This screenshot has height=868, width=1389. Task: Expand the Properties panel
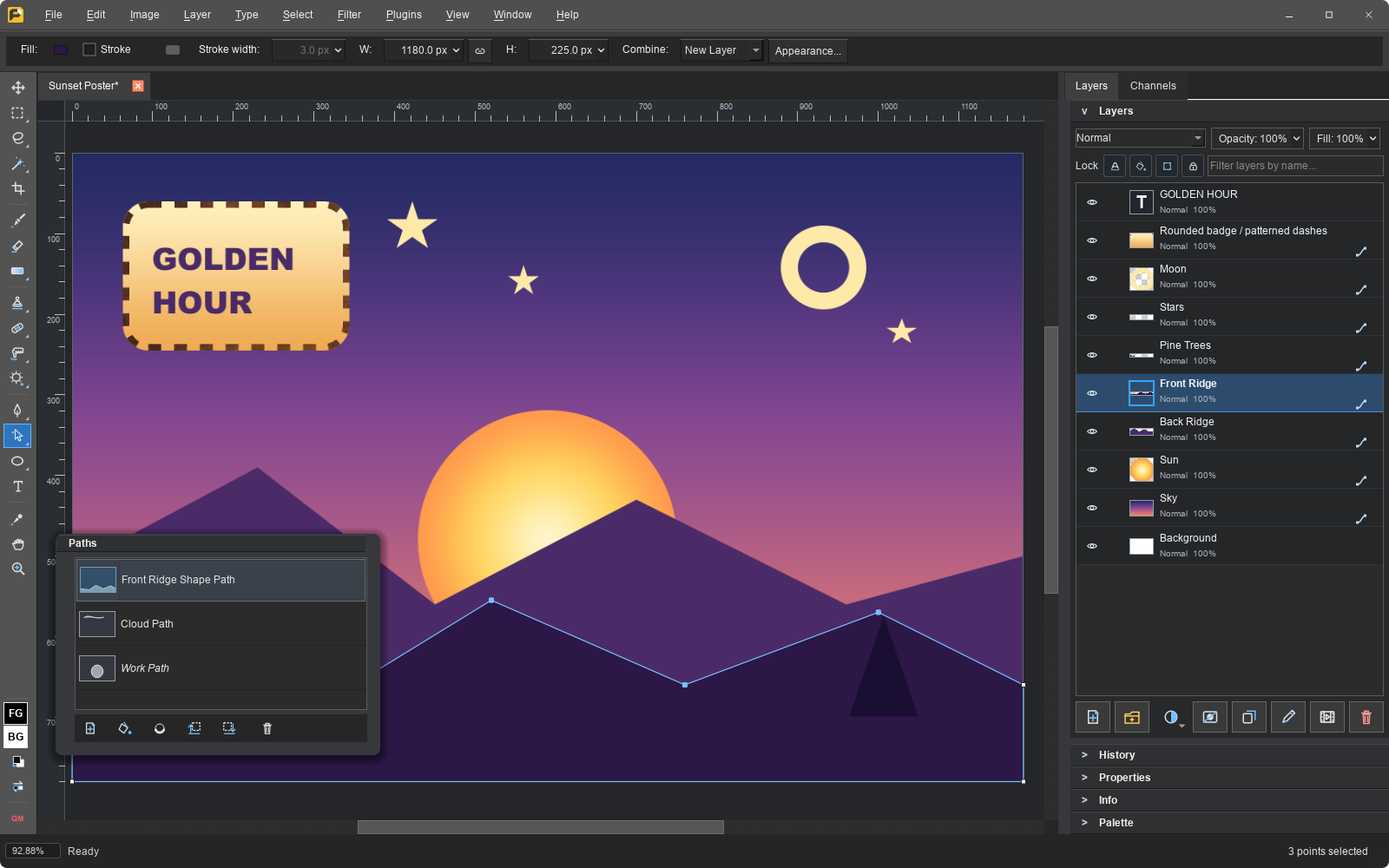pos(1229,778)
